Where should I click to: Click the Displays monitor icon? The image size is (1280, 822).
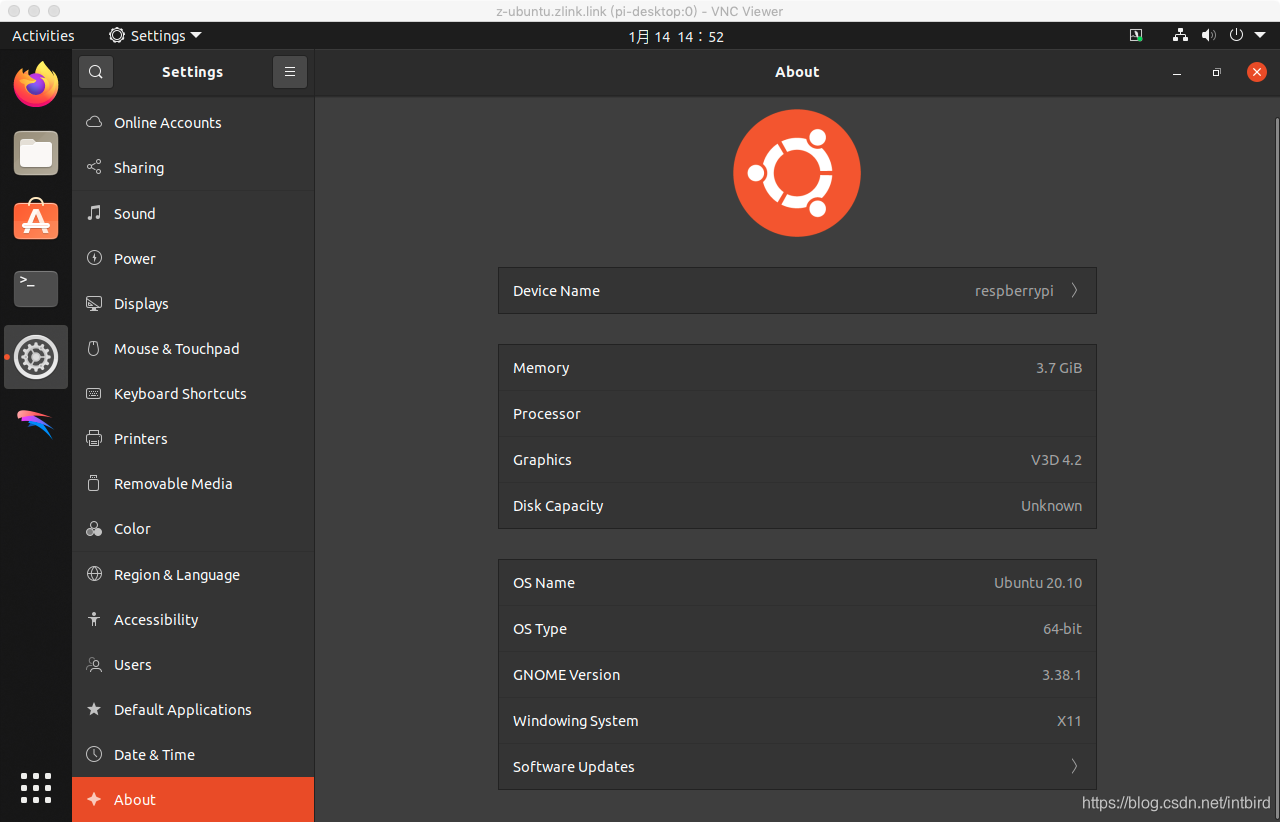click(94, 303)
